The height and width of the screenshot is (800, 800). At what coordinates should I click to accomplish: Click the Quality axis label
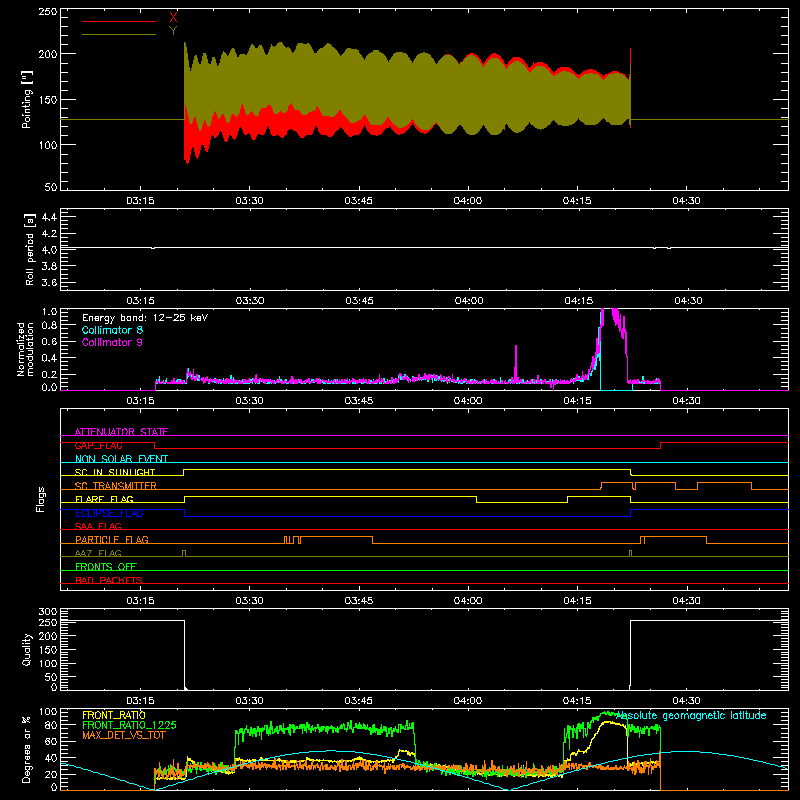click(27, 649)
